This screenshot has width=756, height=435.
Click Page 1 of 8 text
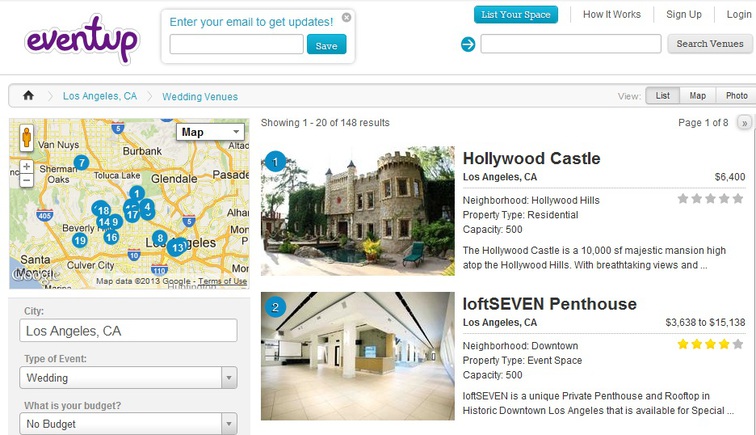pos(703,122)
